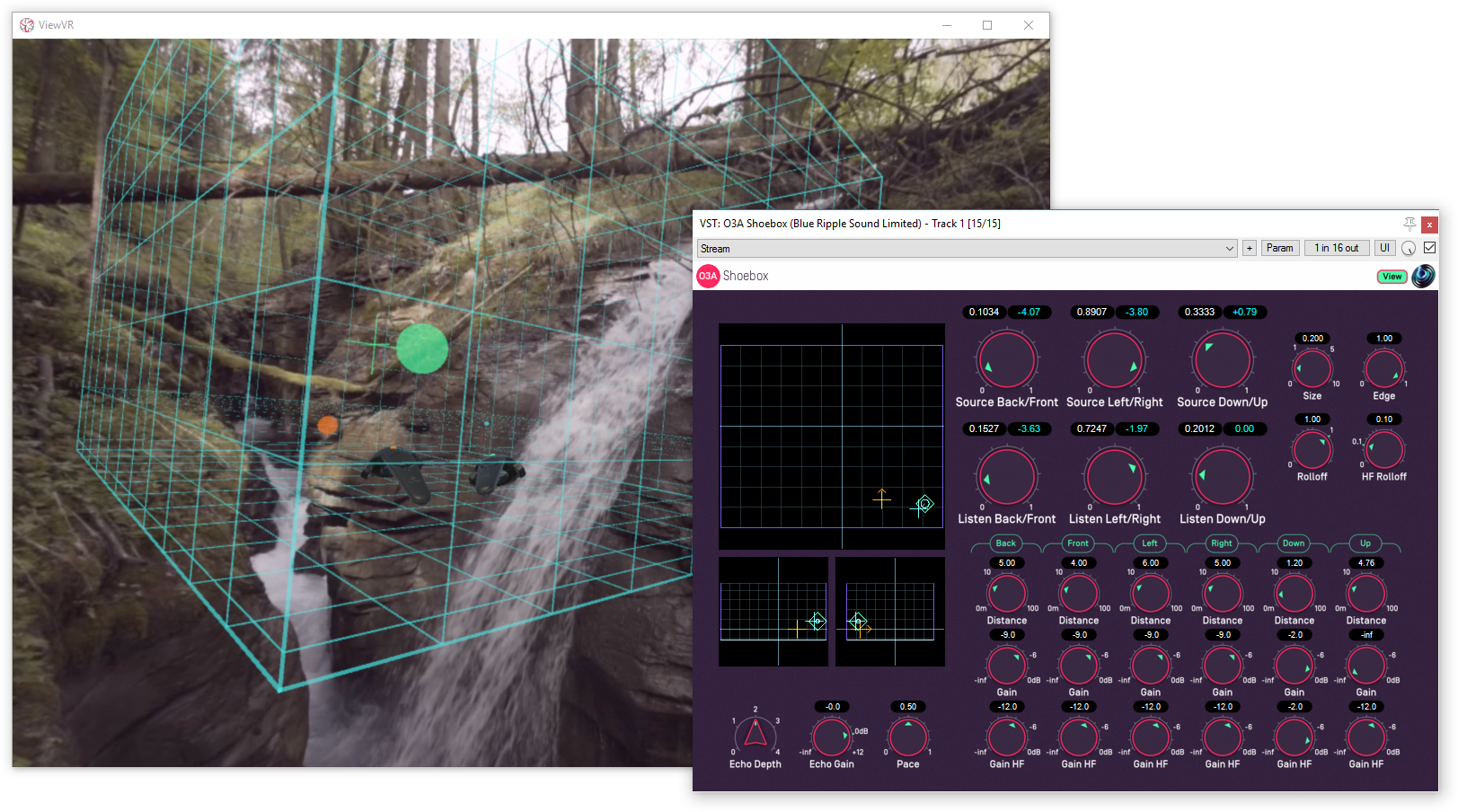
Task: Open the Stream preset dropdown
Action: tap(968, 249)
